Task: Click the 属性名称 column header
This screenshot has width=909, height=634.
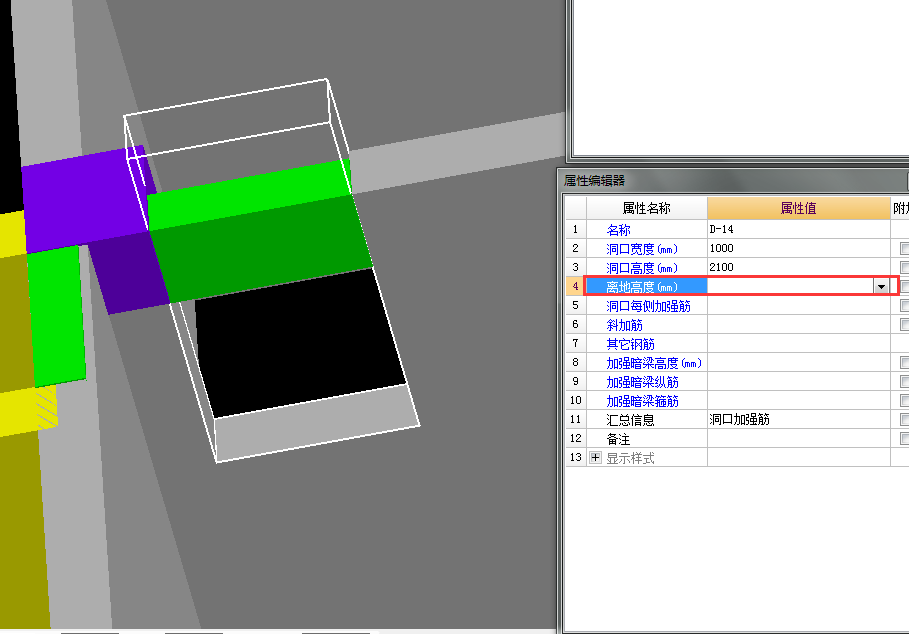Action: 646,209
